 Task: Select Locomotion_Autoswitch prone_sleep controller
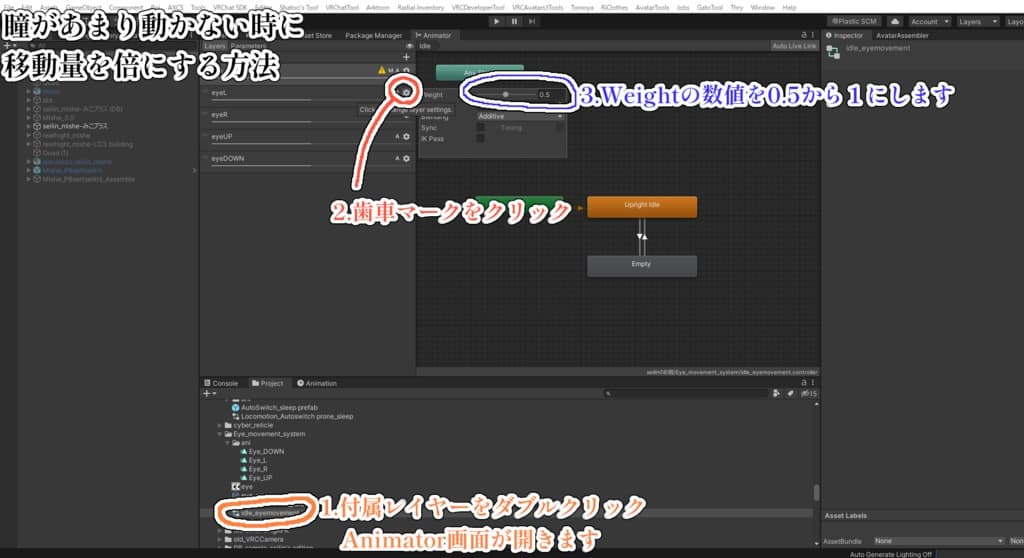click(293, 416)
